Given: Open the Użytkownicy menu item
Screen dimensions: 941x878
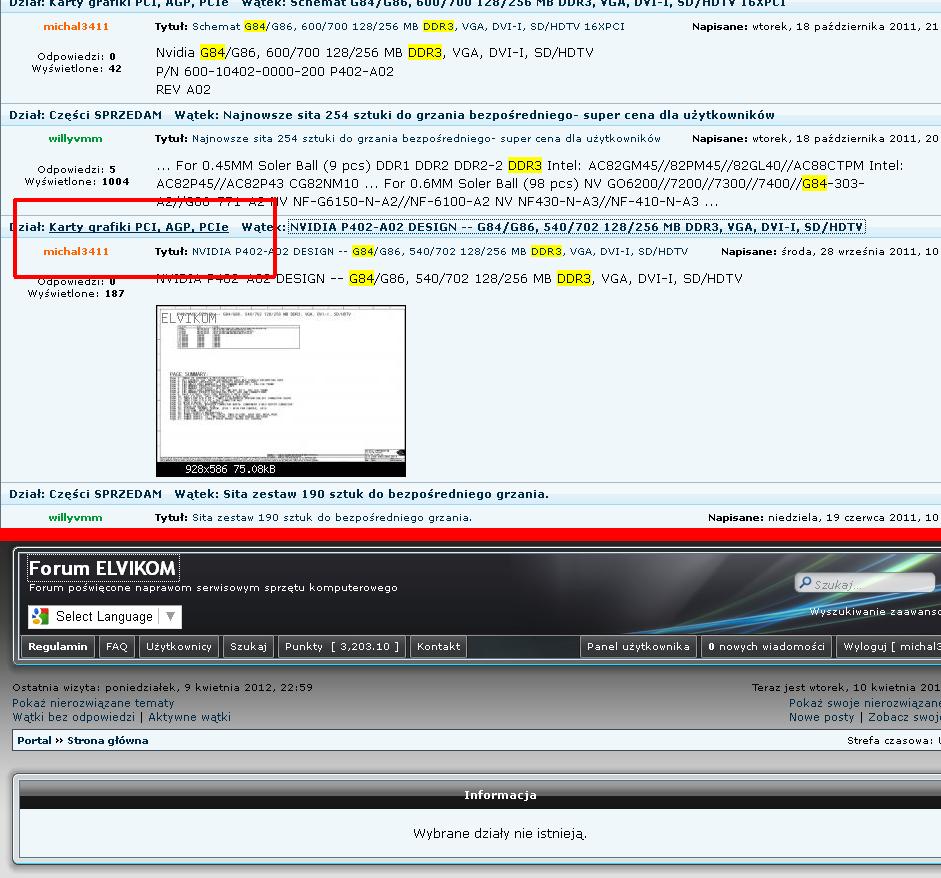Looking at the screenshot, I should tap(179, 646).
